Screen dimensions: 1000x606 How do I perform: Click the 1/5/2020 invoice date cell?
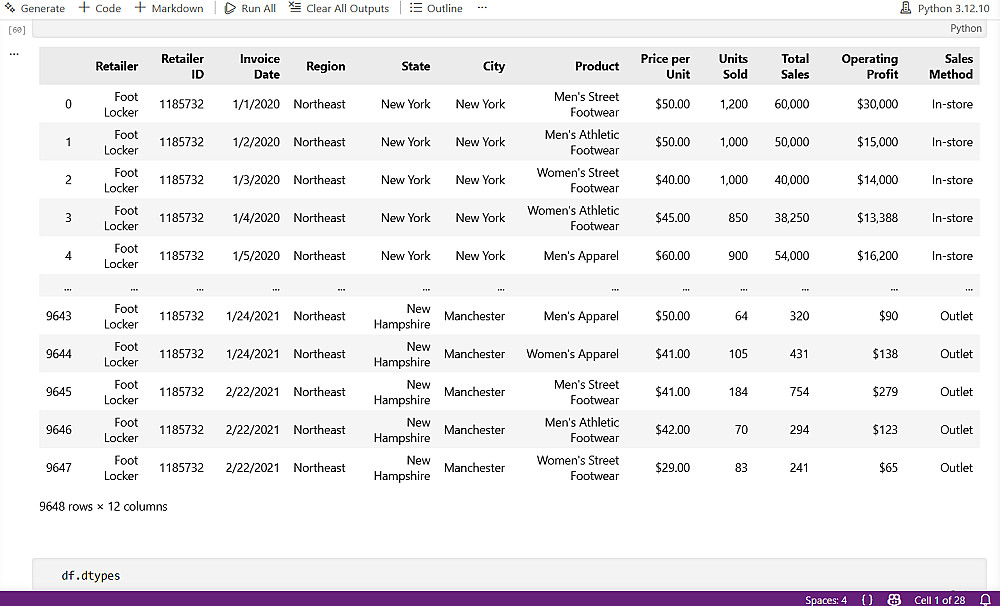256,256
